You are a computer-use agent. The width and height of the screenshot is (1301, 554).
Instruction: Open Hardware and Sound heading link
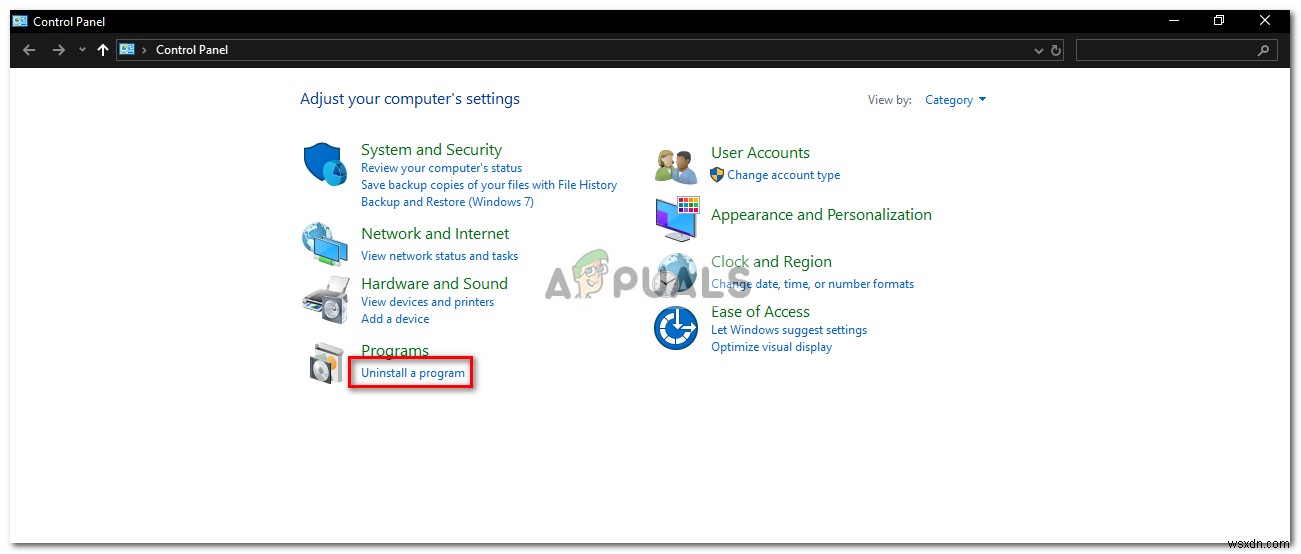pyautogui.click(x=434, y=284)
